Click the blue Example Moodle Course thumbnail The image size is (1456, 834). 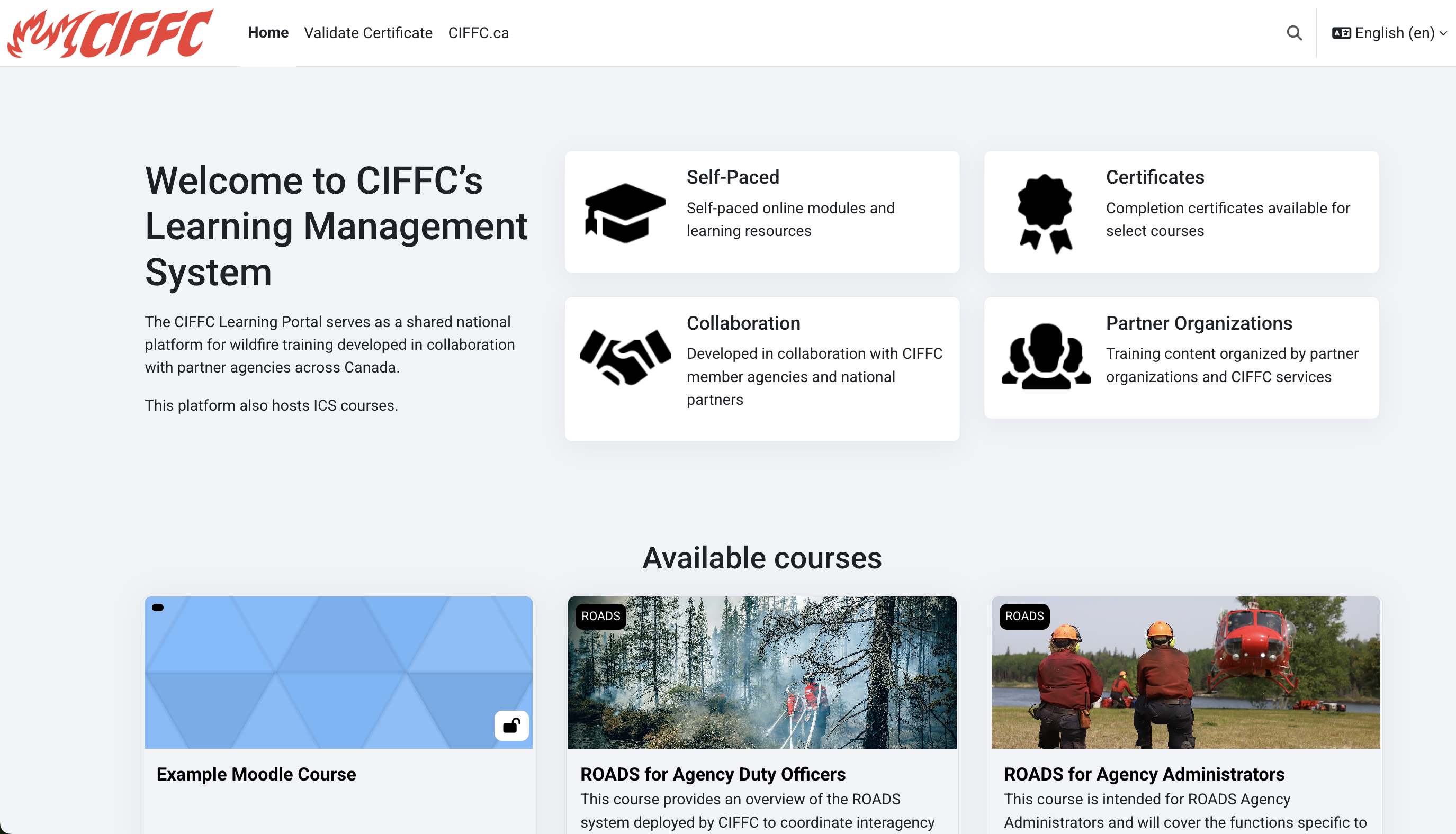tap(338, 672)
